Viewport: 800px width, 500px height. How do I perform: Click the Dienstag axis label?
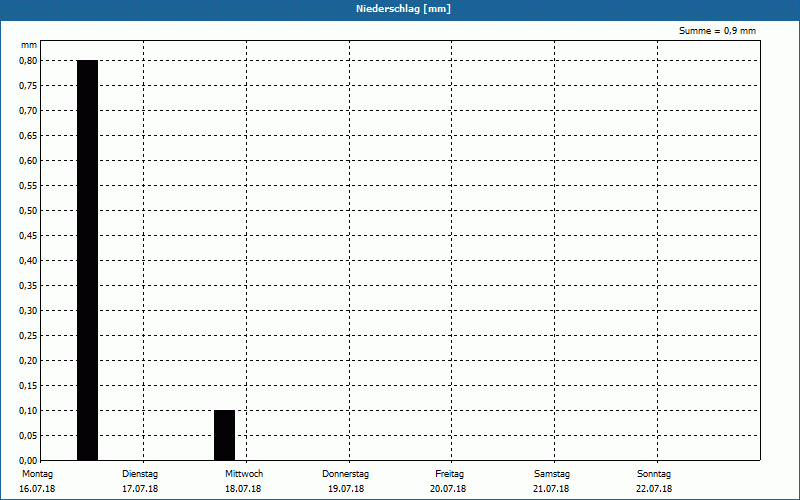click(x=140, y=474)
